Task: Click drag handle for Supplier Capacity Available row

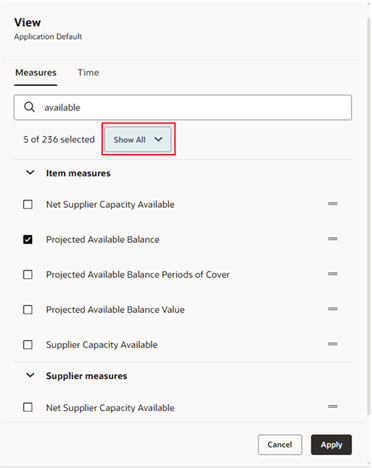Action: tap(333, 344)
